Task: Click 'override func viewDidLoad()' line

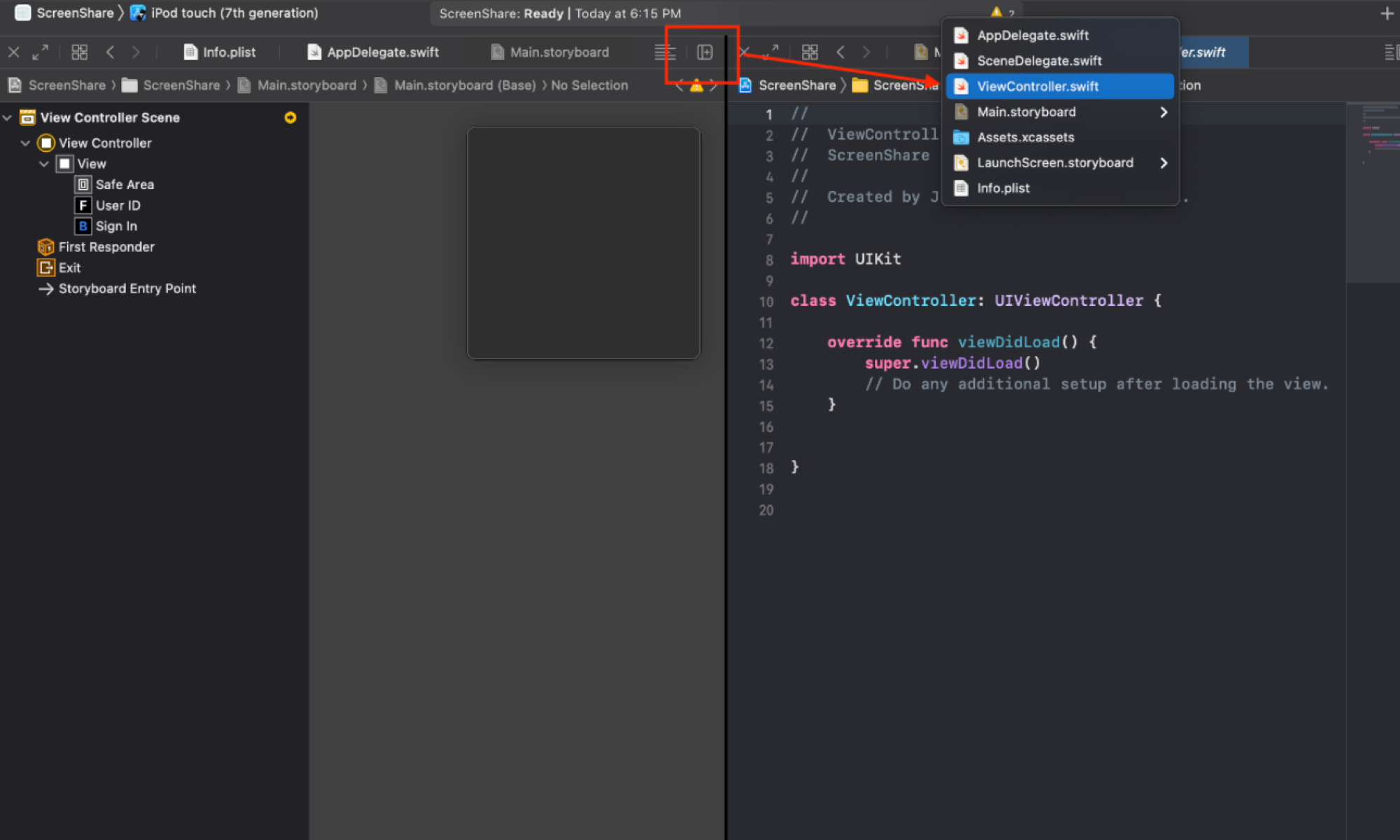Action: point(962,342)
